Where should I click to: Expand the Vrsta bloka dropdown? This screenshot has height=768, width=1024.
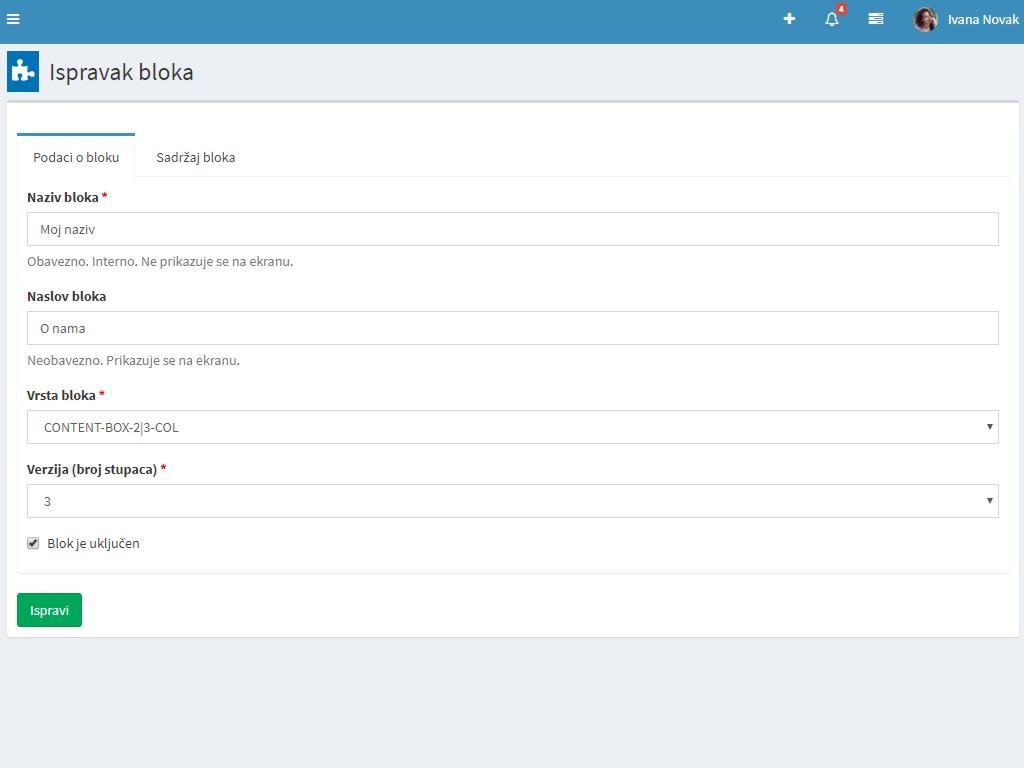point(512,427)
